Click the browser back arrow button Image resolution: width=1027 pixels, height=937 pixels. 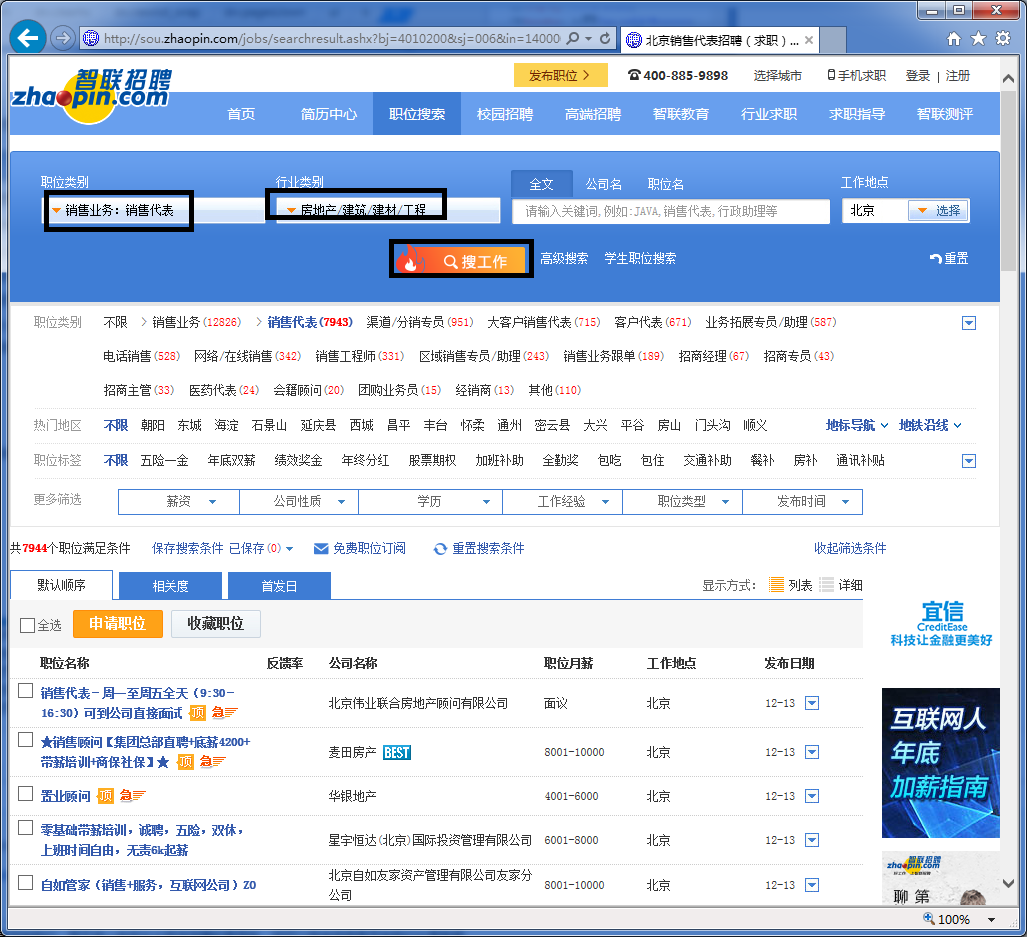(x=28, y=38)
